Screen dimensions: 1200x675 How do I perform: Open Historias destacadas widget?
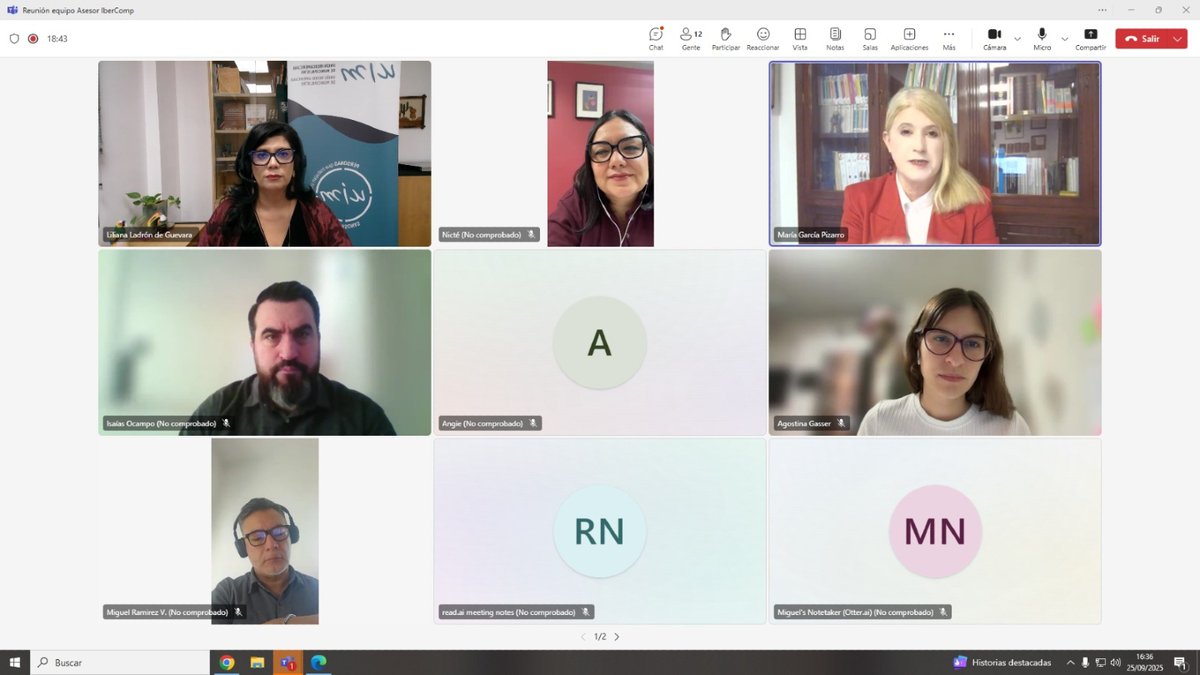click(1003, 662)
